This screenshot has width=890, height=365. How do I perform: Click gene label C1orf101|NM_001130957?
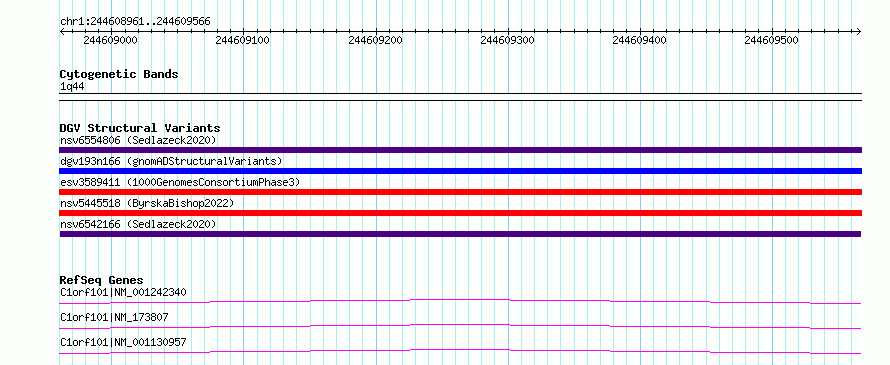pyautogui.click(x=123, y=342)
